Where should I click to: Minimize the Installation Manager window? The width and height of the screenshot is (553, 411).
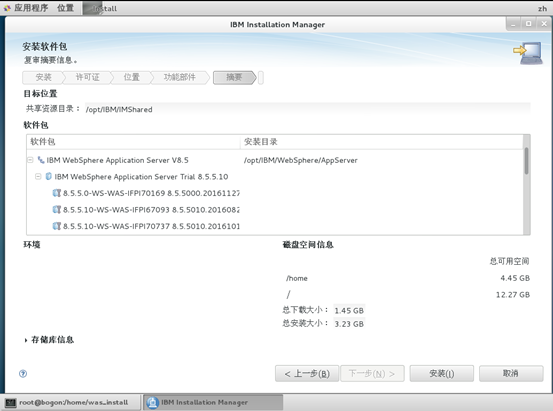(513, 24)
